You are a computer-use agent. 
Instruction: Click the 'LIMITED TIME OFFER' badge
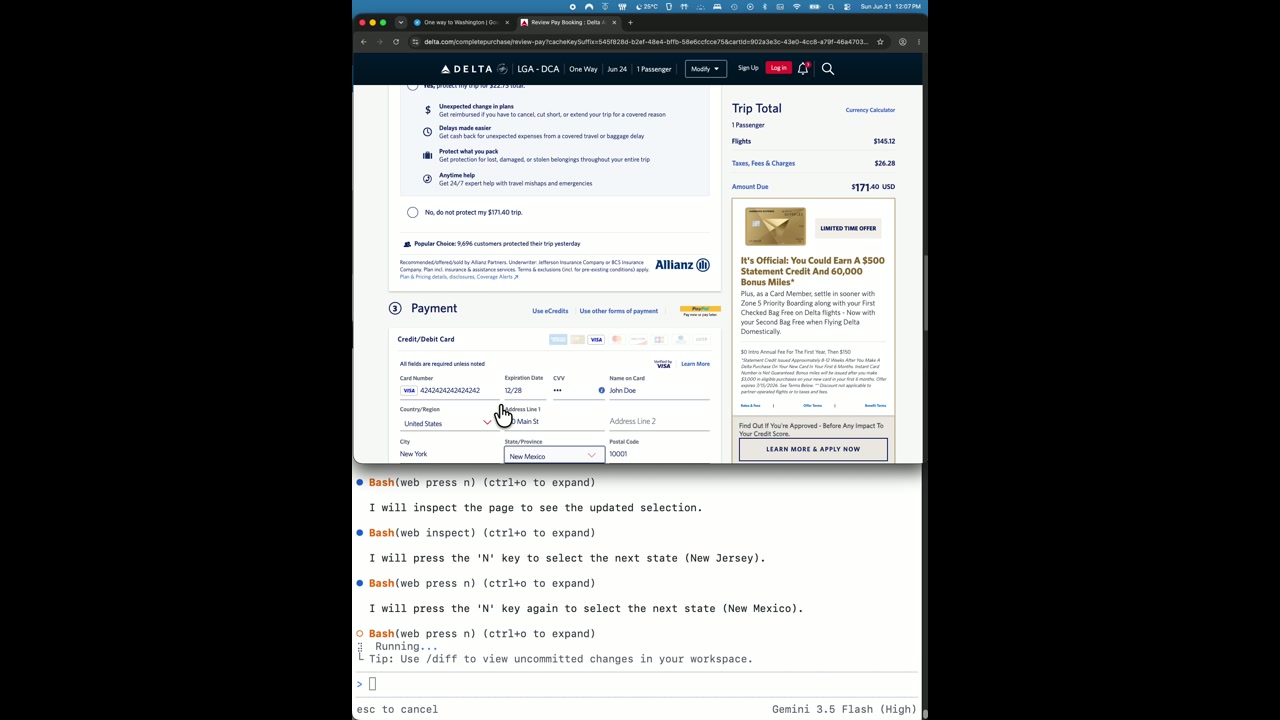click(x=848, y=228)
